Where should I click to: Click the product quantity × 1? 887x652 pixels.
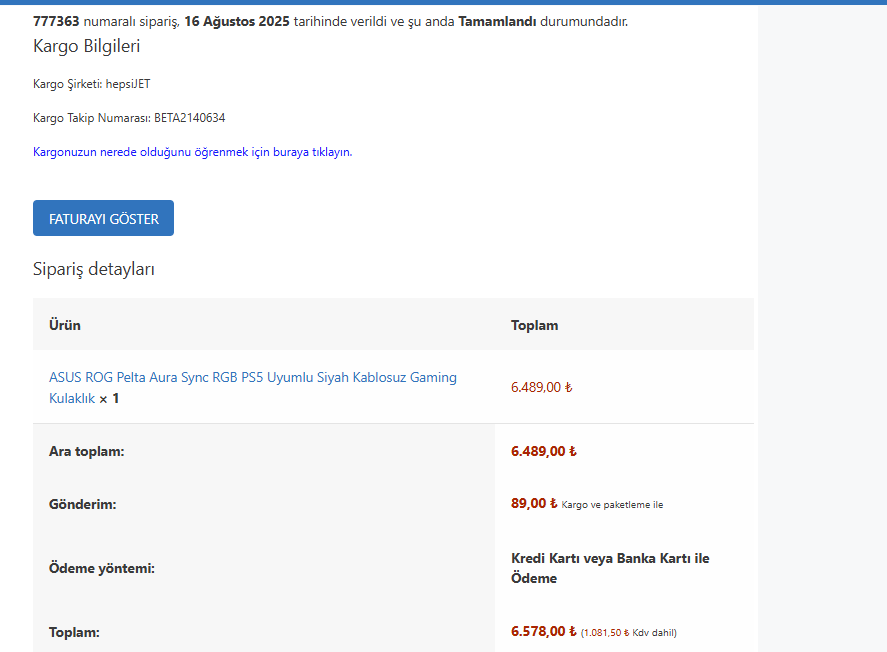click(109, 398)
